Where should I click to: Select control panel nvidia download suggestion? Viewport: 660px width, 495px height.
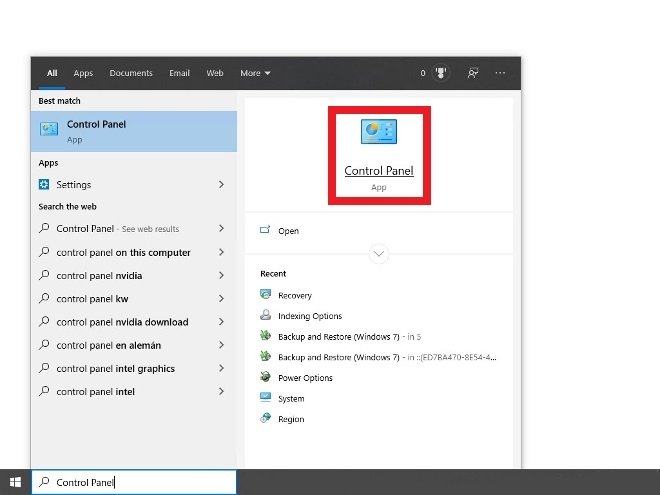(134, 322)
